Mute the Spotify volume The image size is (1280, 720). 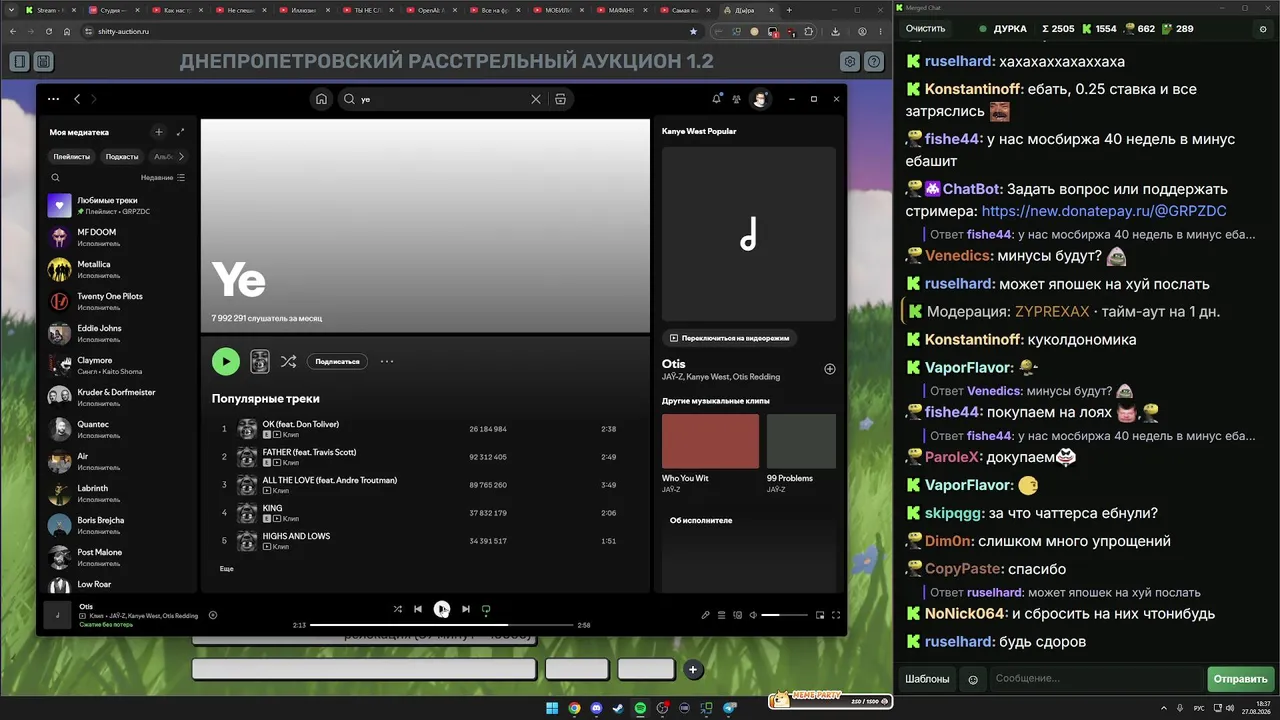[753, 615]
